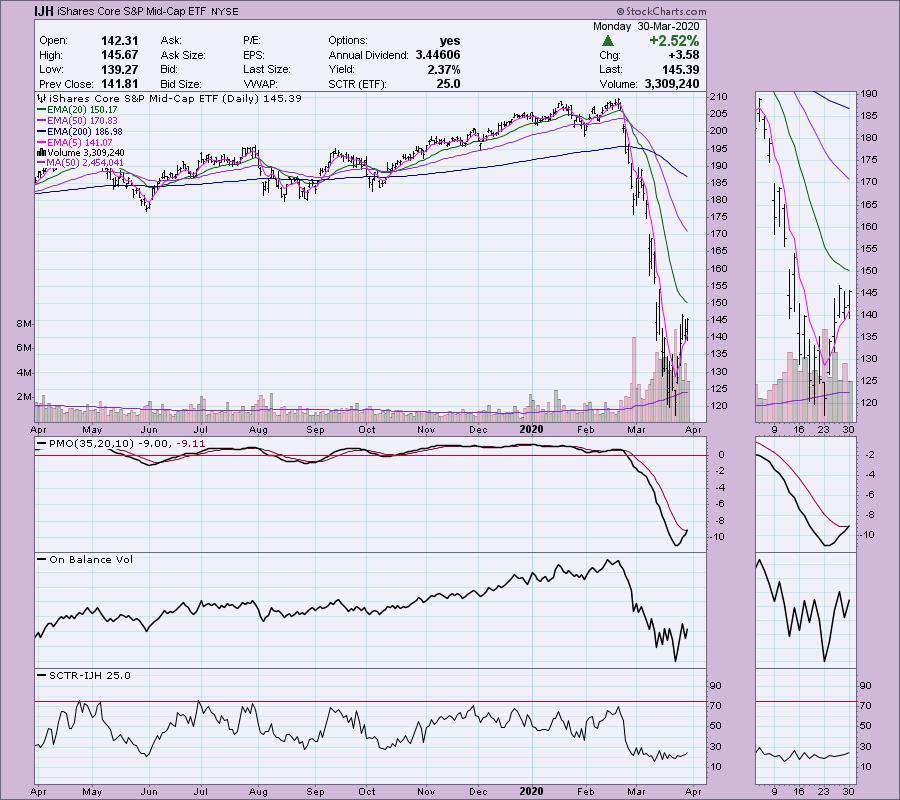Click the EMA(5) 141.07 legend entry
This screenshot has height=800, width=900.
click(75, 142)
